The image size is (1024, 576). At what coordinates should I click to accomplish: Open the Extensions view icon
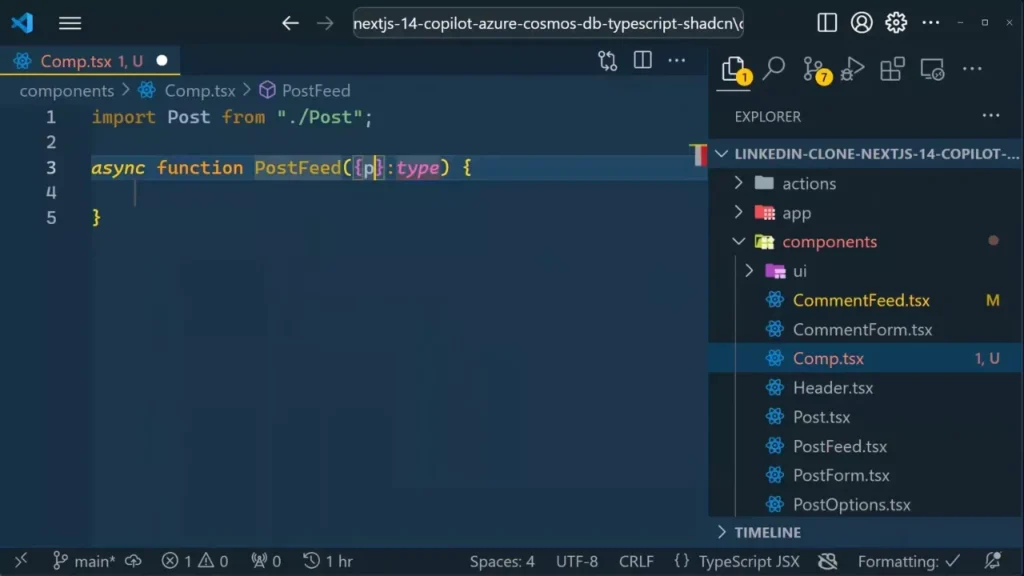(x=891, y=66)
